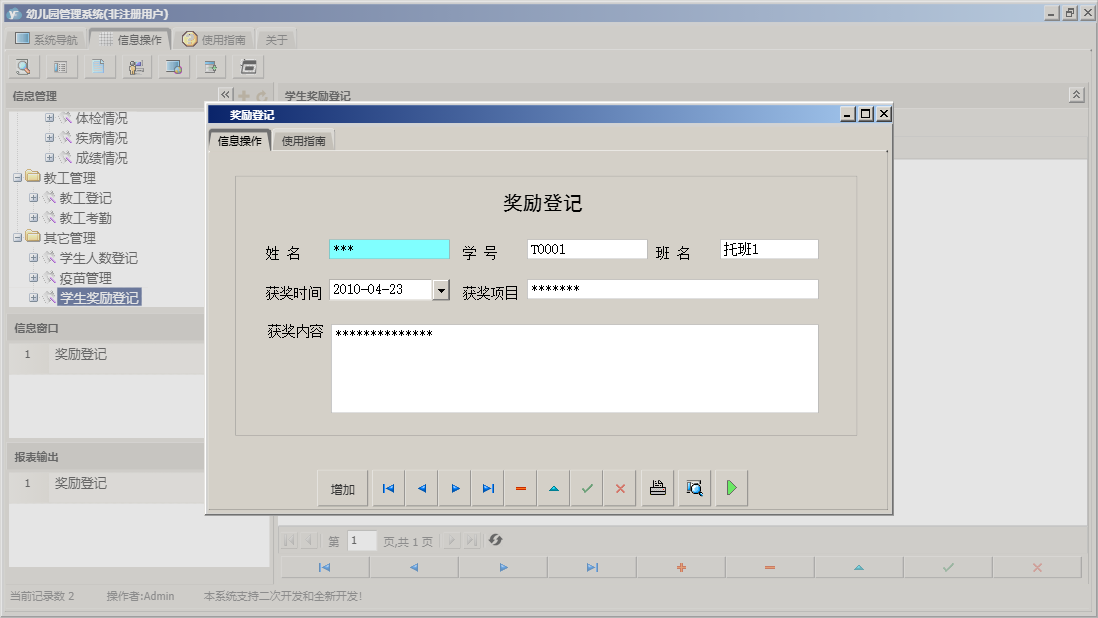Click the red plus icon in bottom toolbar
The height and width of the screenshot is (618, 1098).
tap(679, 567)
